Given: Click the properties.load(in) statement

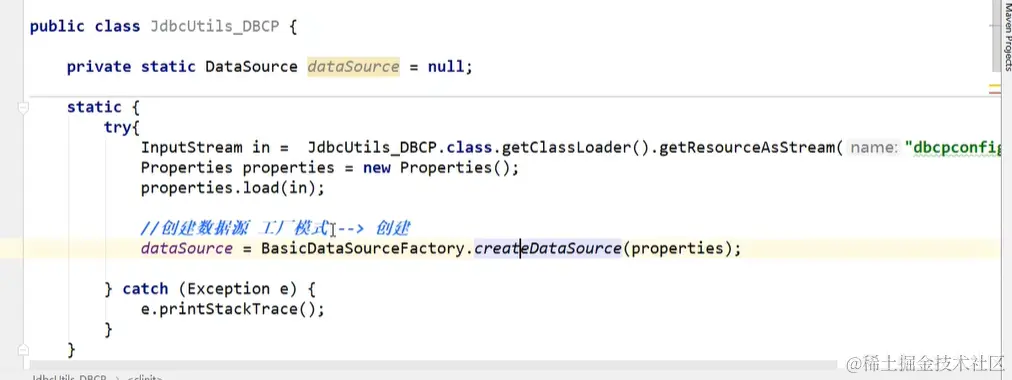Looking at the screenshot, I should tap(233, 188).
